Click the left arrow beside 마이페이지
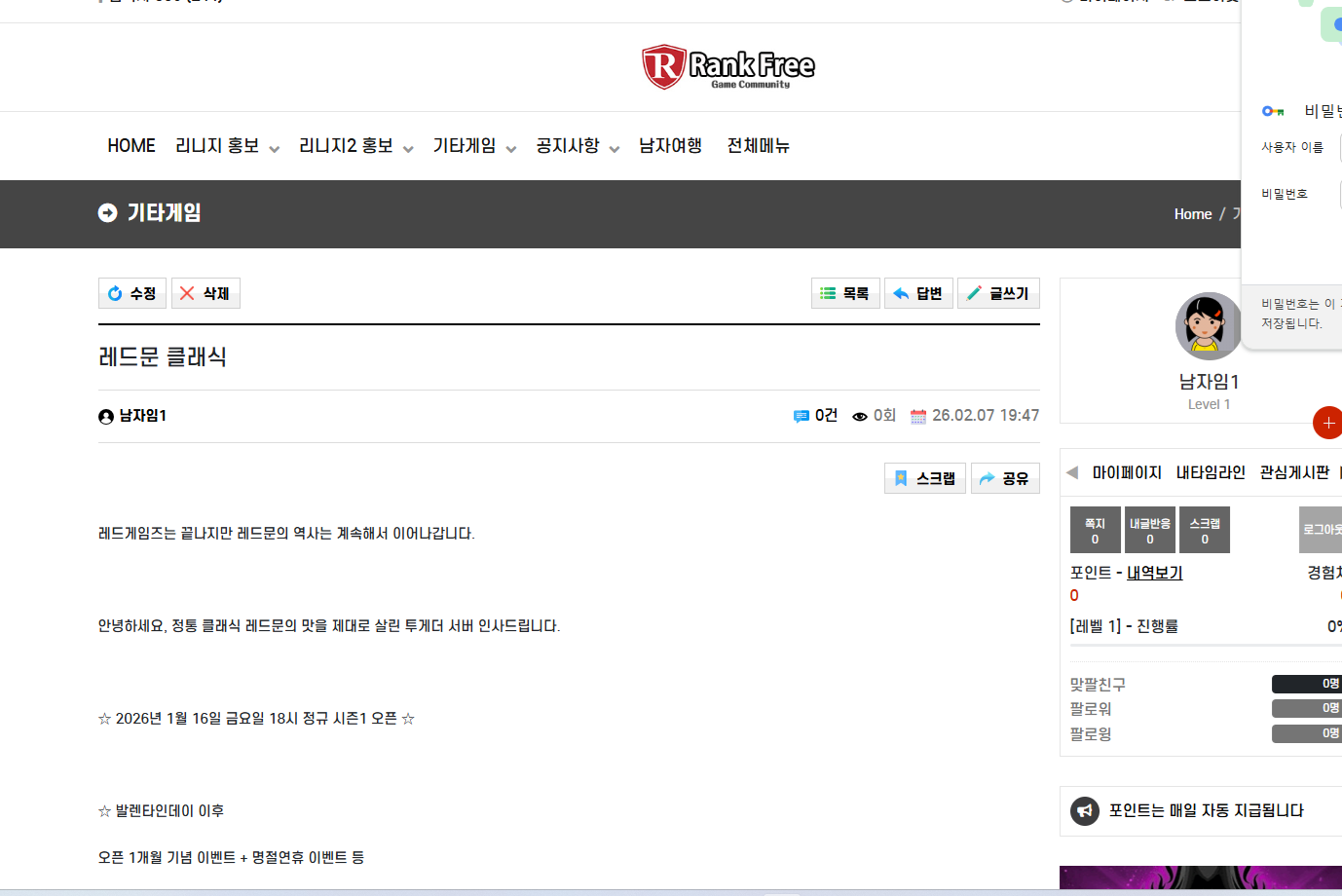This screenshot has width=1342, height=896. tap(1072, 472)
